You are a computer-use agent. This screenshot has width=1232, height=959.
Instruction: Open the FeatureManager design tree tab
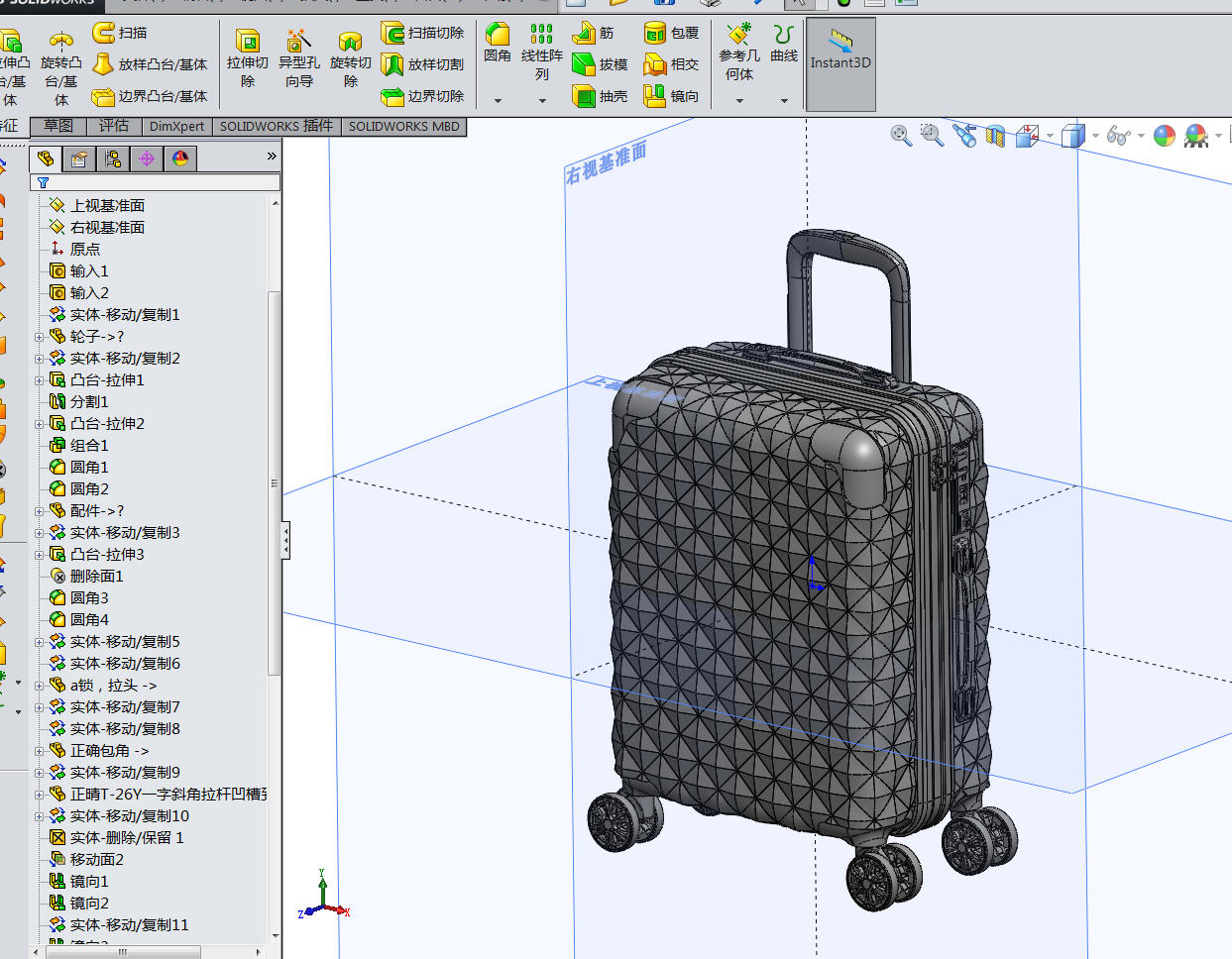pyautogui.click(x=45, y=159)
